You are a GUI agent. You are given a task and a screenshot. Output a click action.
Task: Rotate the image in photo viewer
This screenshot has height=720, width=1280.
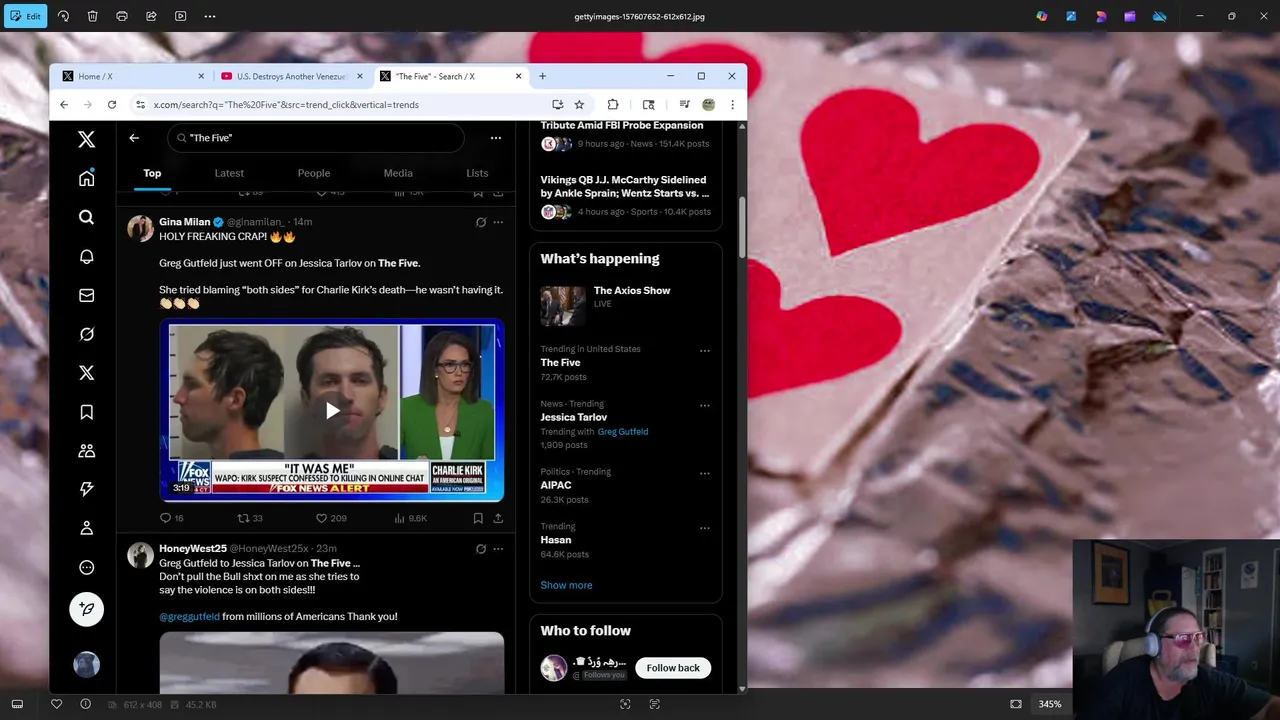pos(63,16)
